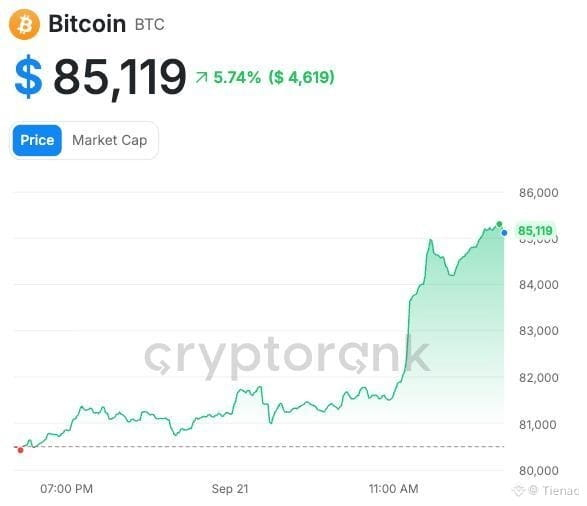Click the blue dollar sign symbol
The width and height of the screenshot is (587, 506).
[x=28, y=77]
